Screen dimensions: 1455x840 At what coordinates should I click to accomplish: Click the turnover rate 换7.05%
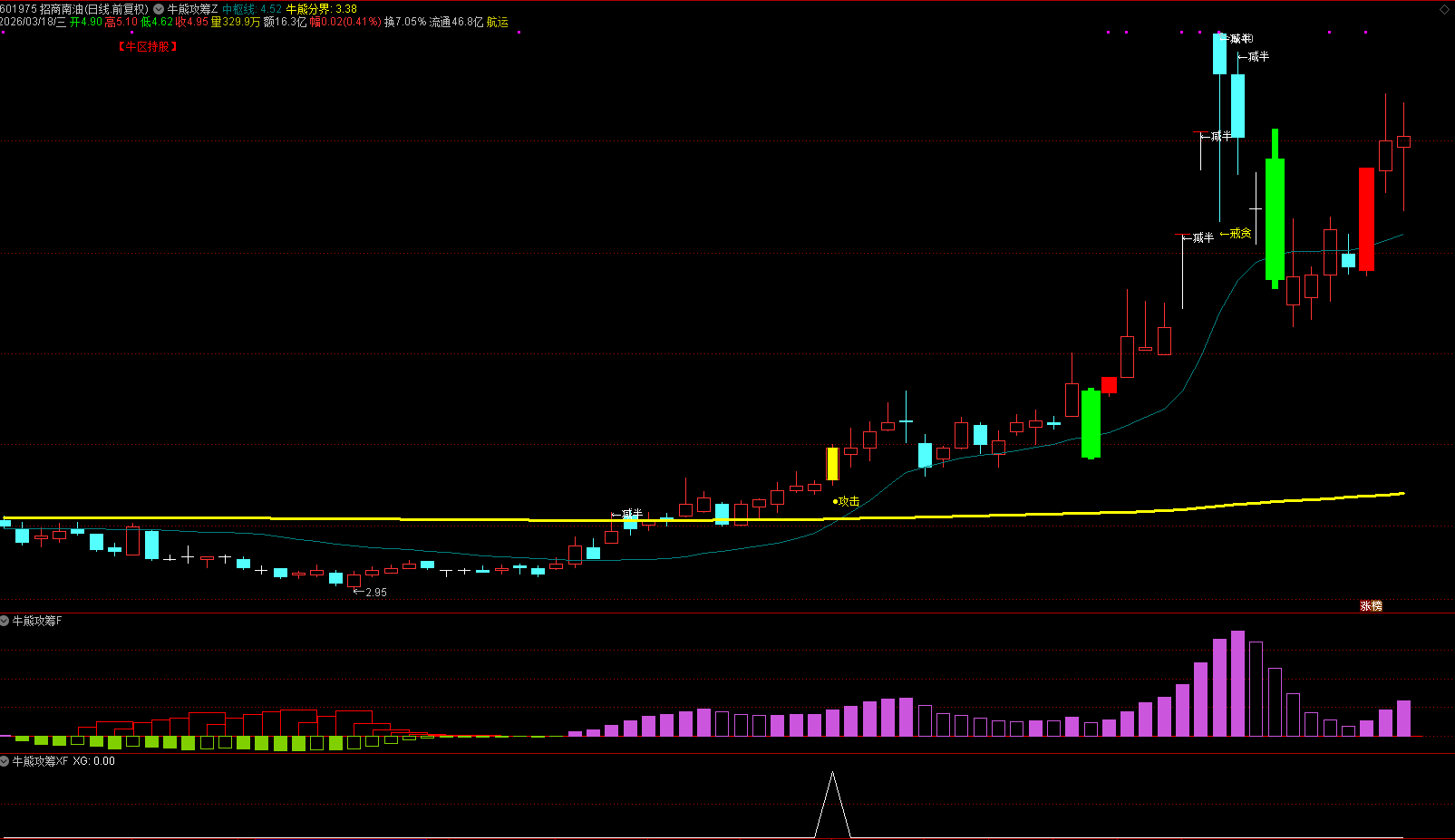pyautogui.click(x=405, y=22)
